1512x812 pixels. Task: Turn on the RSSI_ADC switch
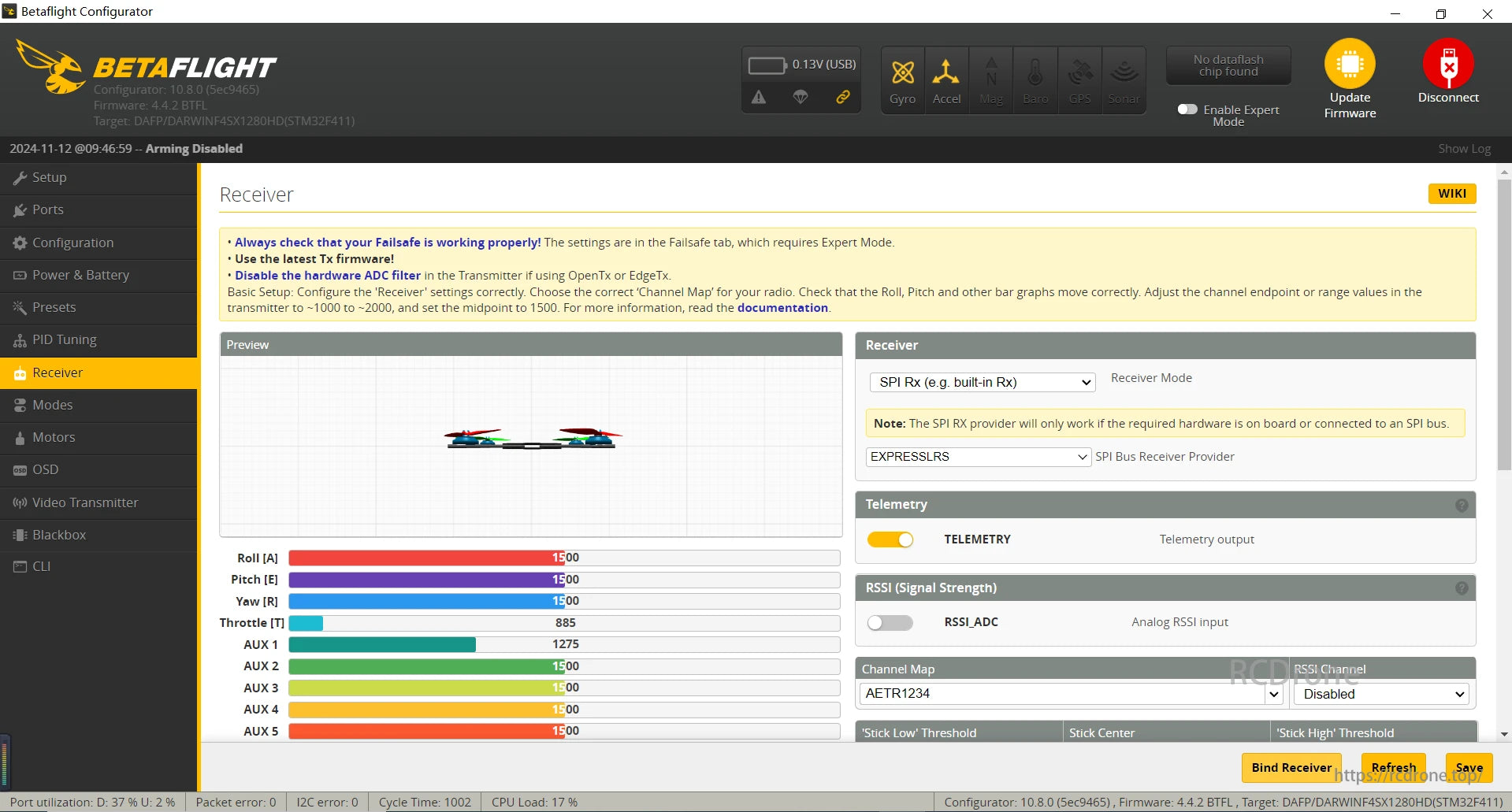(x=890, y=622)
